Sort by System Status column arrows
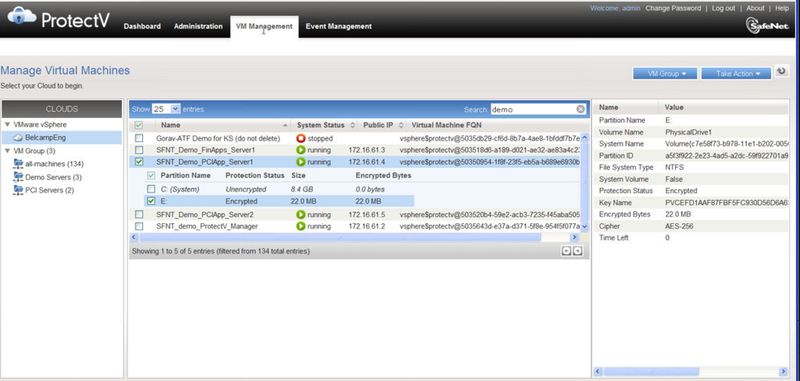 click(x=352, y=125)
